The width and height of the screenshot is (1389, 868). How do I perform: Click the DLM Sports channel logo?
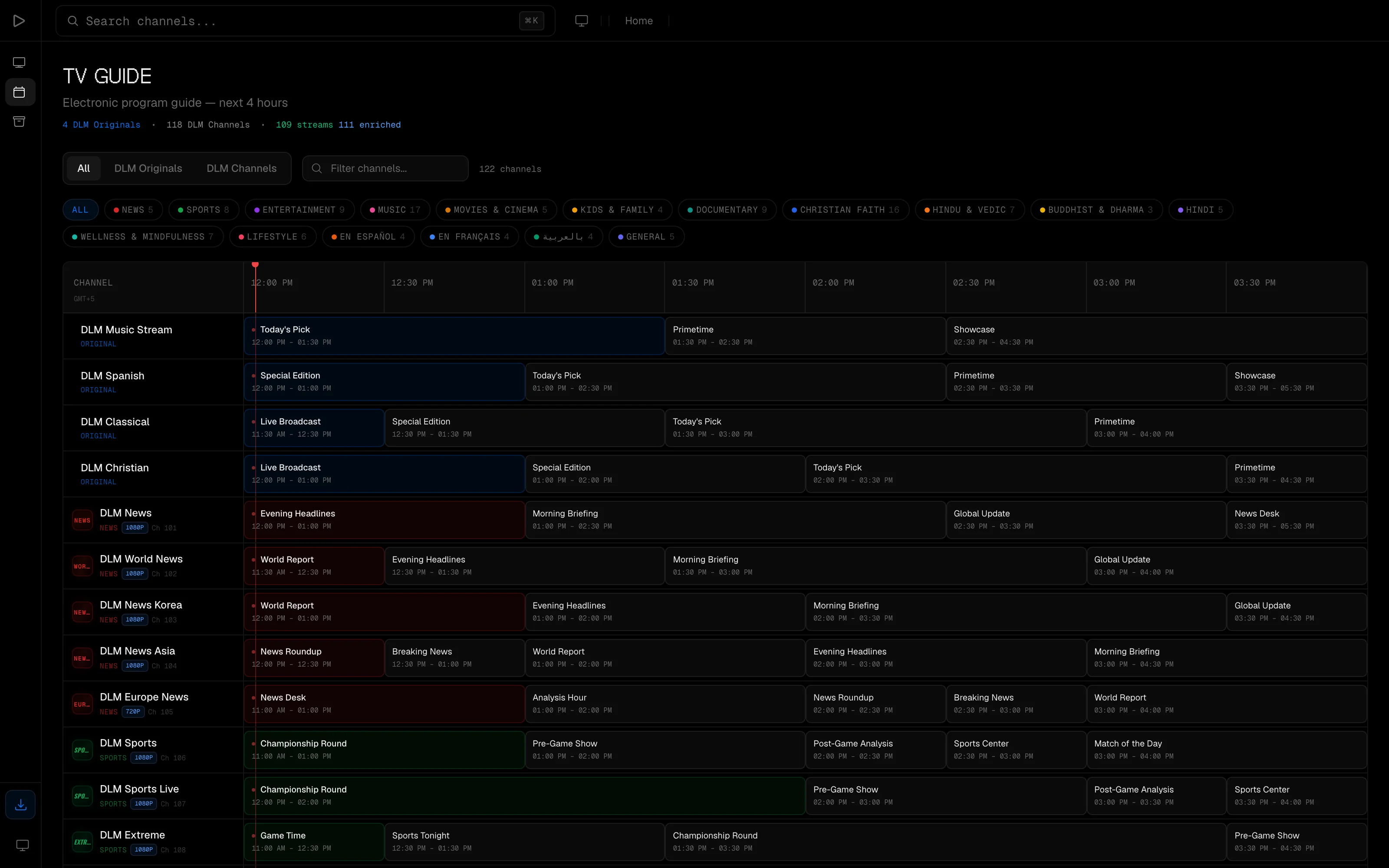(82, 750)
